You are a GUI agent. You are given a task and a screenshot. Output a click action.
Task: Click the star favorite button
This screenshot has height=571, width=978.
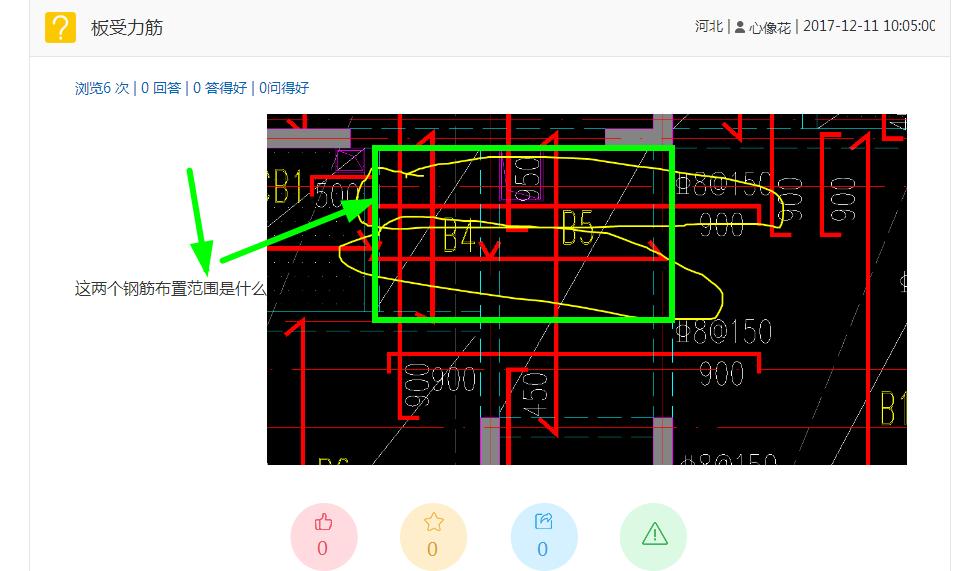click(x=433, y=537)
